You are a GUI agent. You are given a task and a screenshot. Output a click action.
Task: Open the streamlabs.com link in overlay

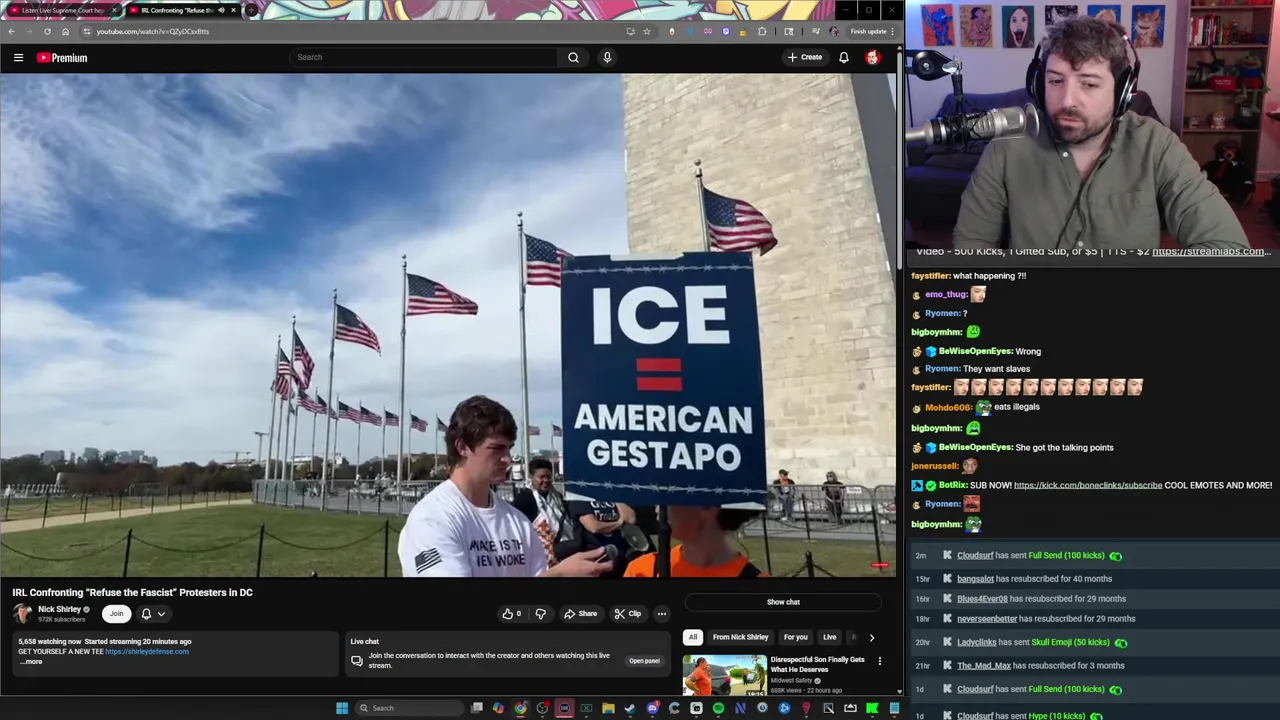click(1211, 251)
